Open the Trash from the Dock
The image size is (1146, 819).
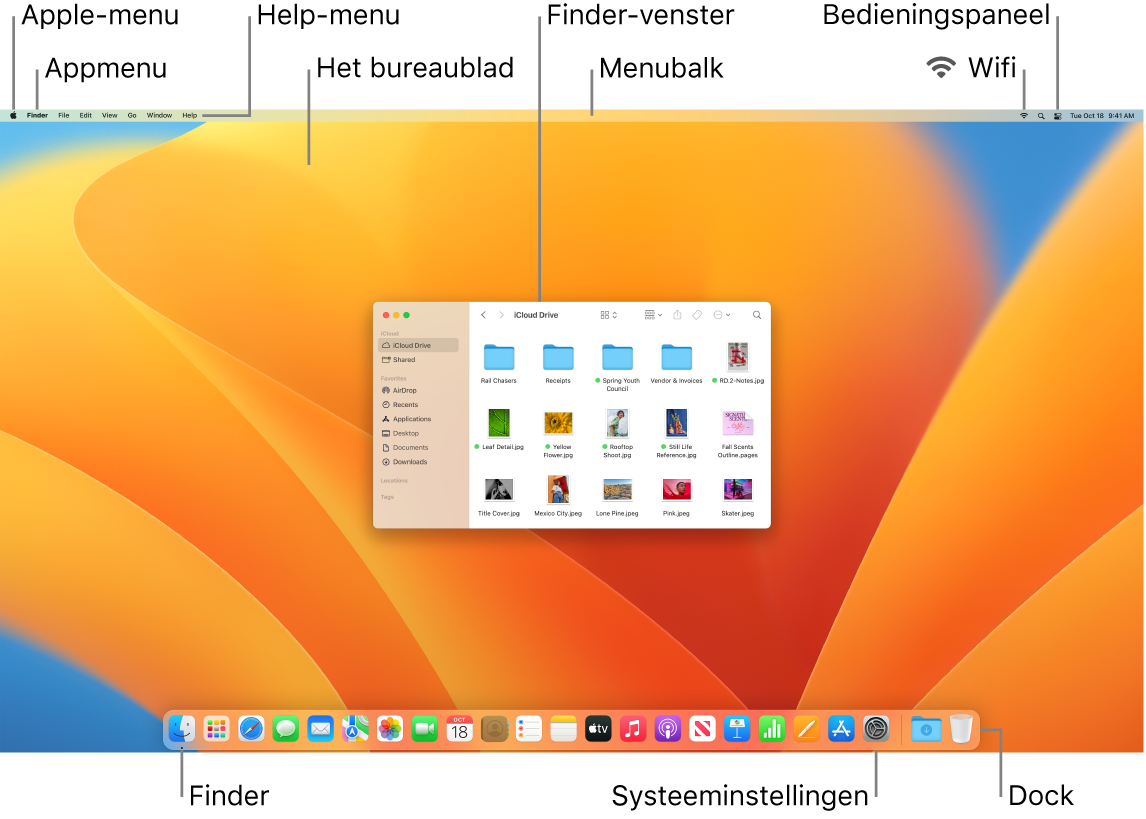962,728
